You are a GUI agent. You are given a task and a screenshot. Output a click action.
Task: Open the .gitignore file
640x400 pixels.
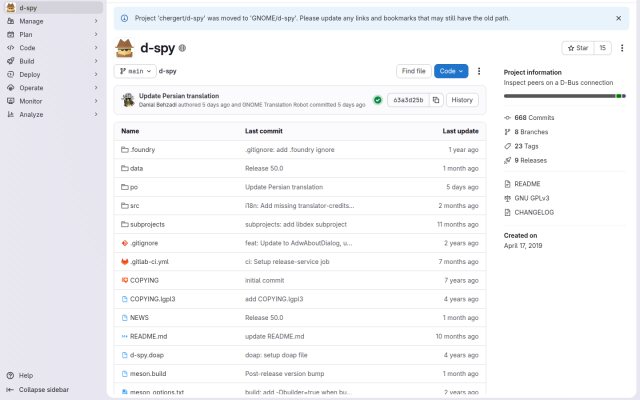[144, 243]
